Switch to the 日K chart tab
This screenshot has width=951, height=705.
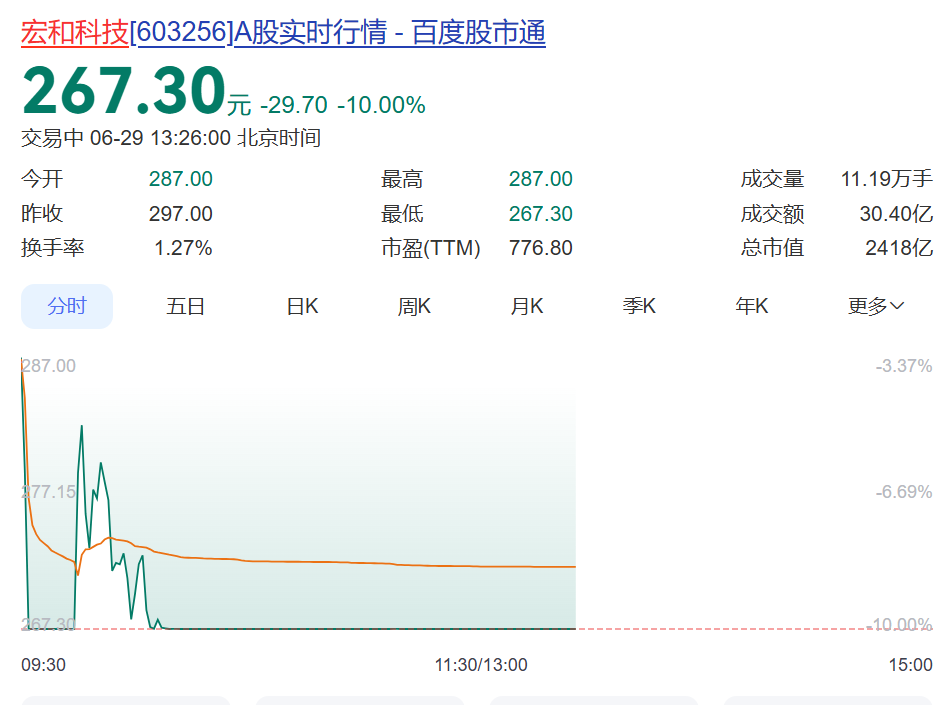click(302, 306)
